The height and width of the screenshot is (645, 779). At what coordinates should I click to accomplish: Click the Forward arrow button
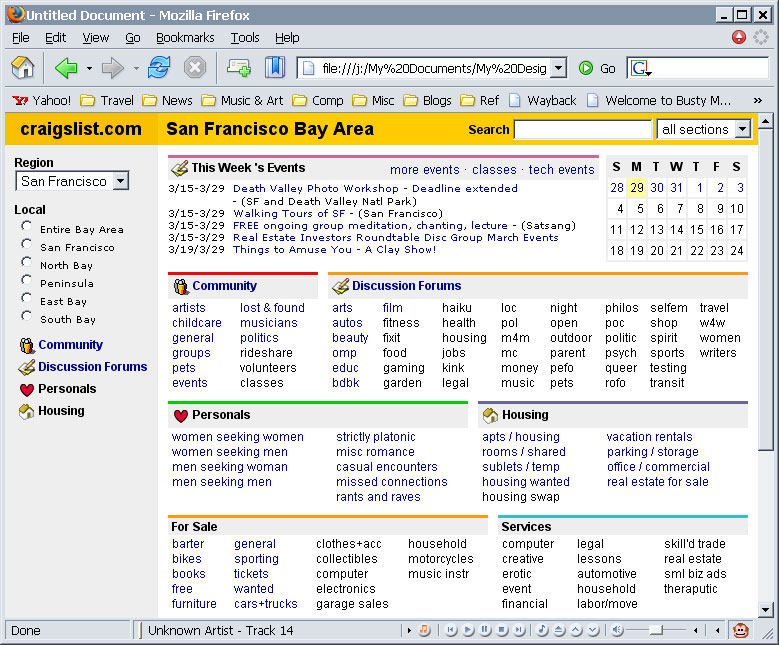(112, 68)
